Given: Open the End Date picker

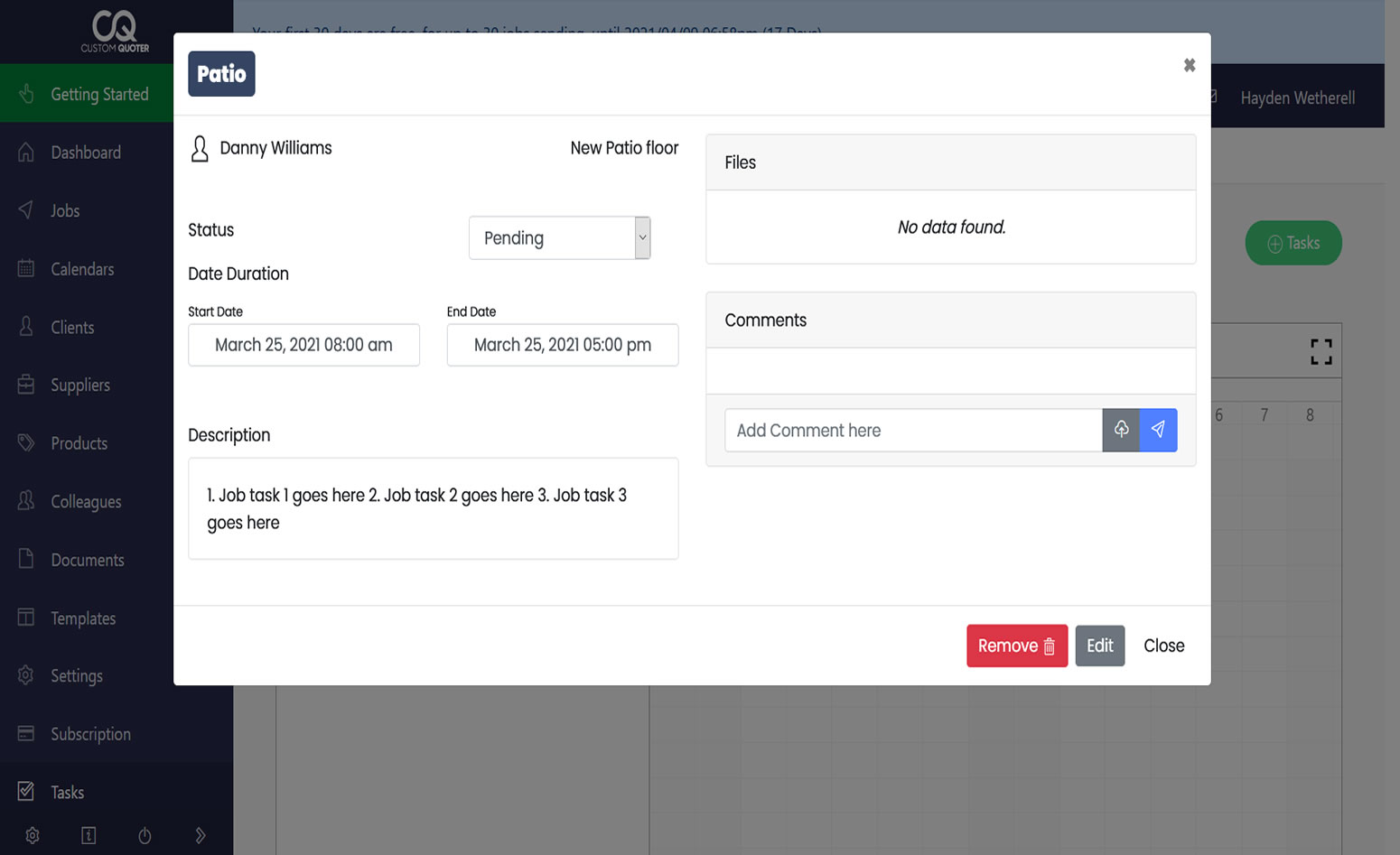Looking at the screenshot, I should pyautogui.click(x=562, y=345).
